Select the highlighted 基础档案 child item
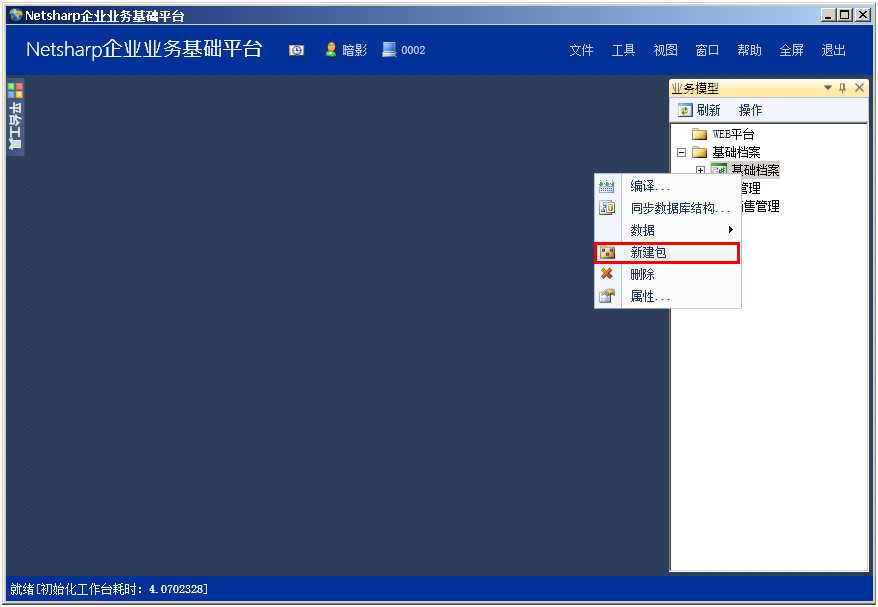Screen dimensions: 878x607 (755, 170)
